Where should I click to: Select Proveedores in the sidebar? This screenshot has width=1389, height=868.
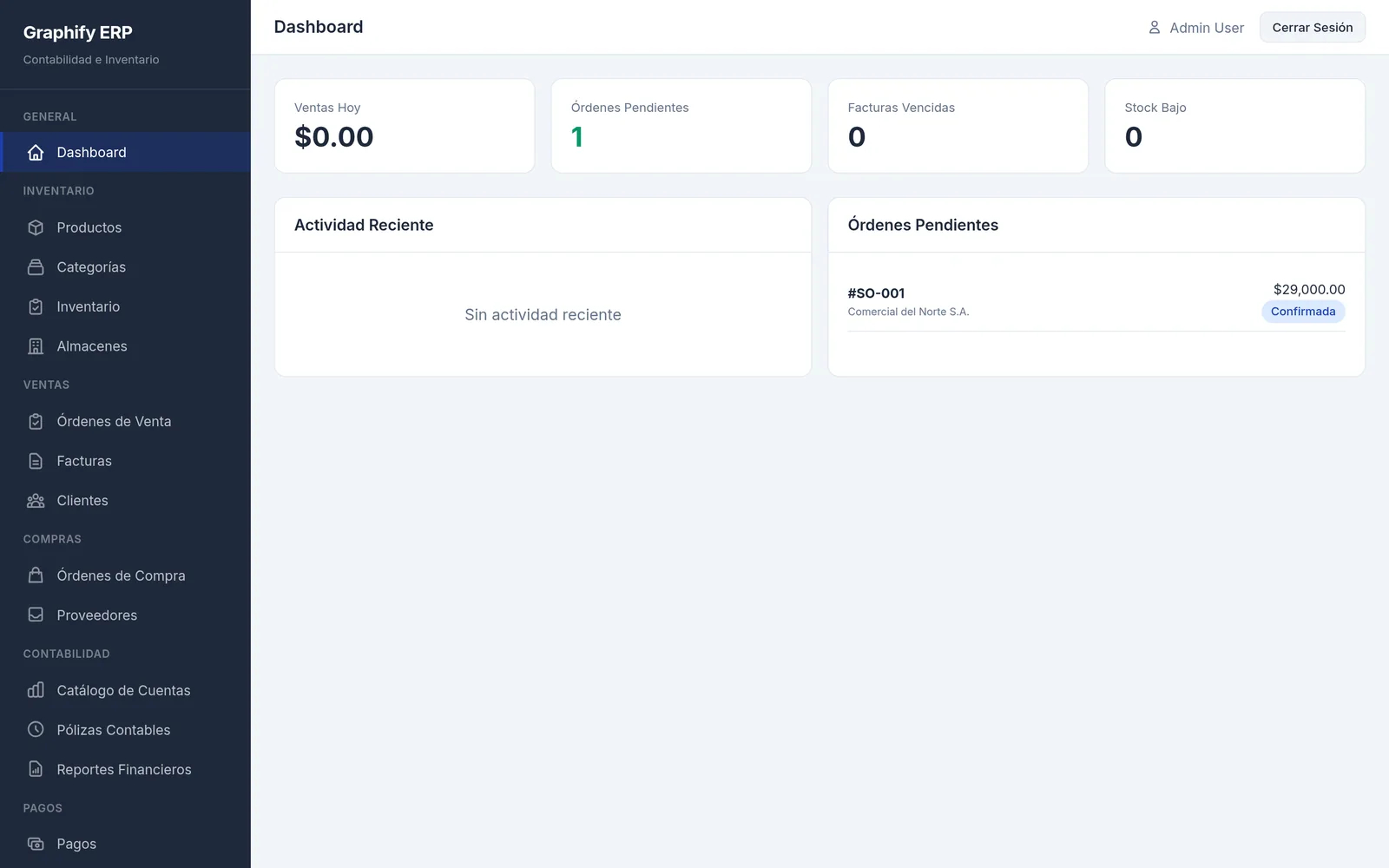coord(125,615)
